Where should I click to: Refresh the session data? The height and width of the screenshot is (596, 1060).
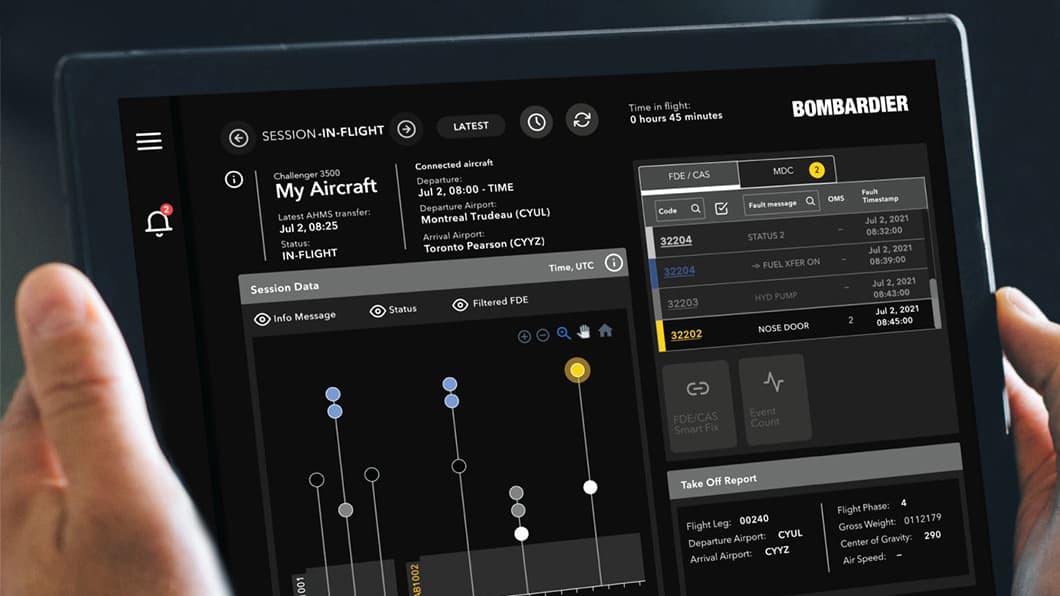[x=581, y=120]
